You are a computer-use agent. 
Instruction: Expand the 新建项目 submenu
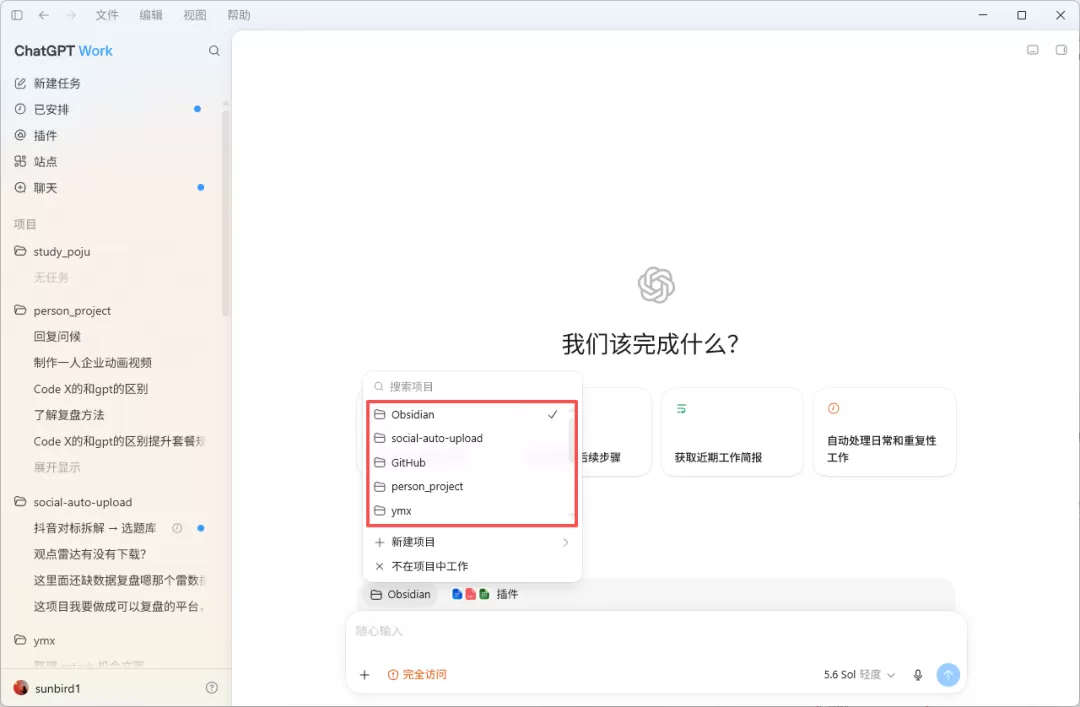click(x=472, y=542)
